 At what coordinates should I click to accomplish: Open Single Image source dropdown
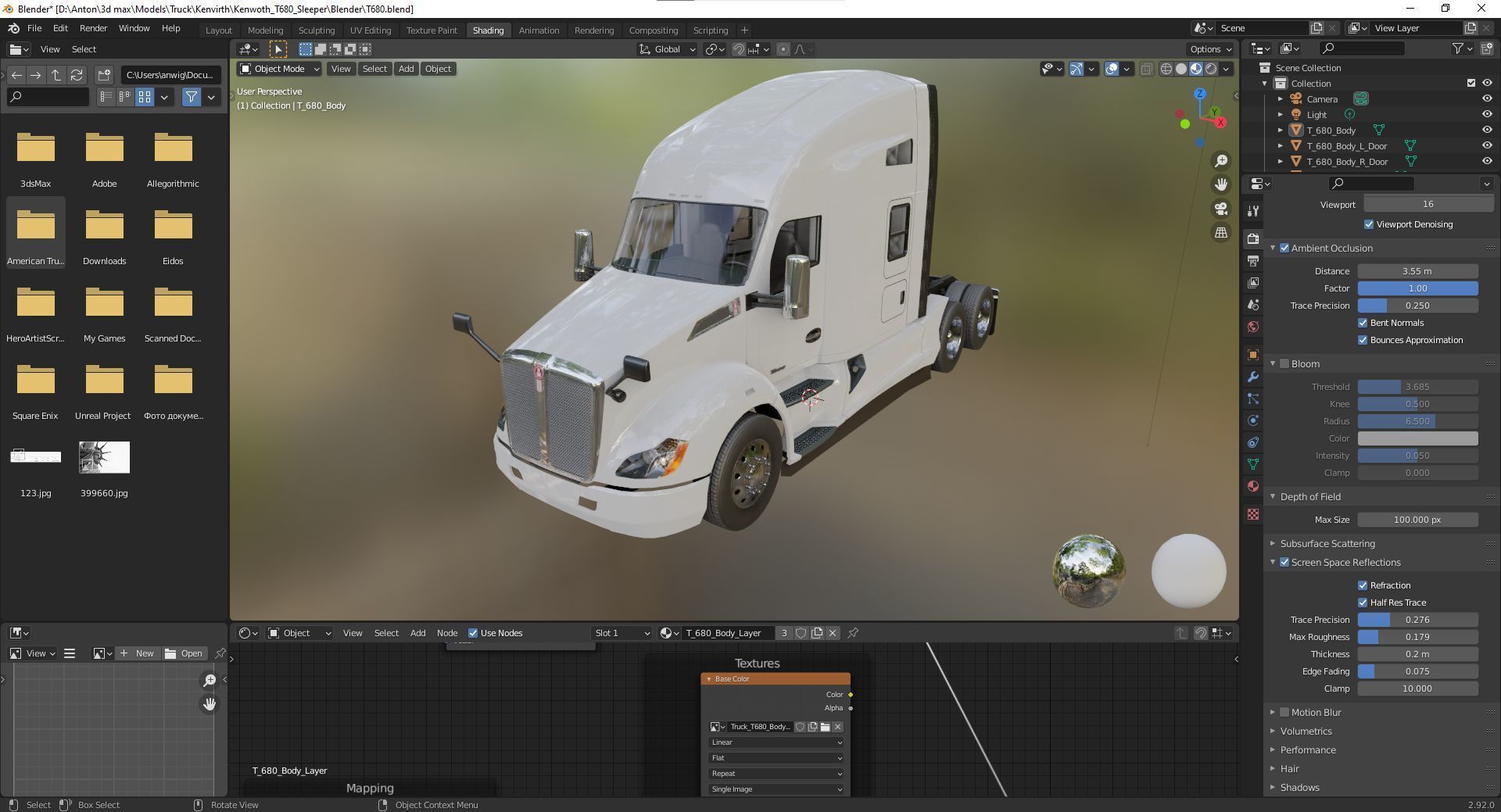pyautogui.click(x=776, y=789)
